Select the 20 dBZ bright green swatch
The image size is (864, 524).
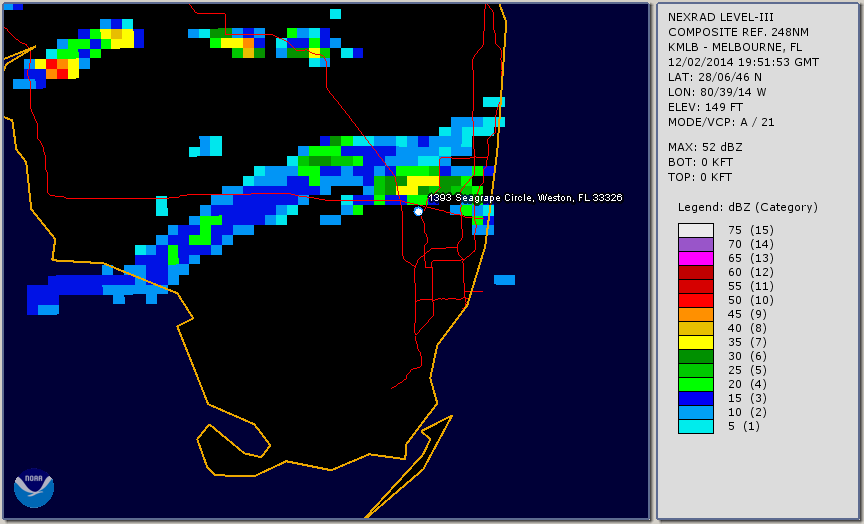696,385
